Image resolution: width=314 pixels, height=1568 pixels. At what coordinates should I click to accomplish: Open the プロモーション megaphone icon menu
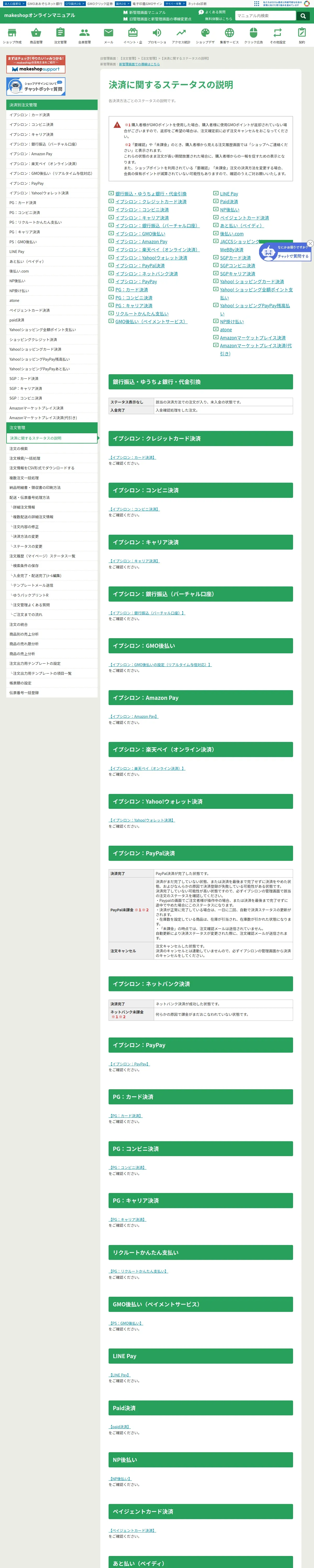coord(157,36)
